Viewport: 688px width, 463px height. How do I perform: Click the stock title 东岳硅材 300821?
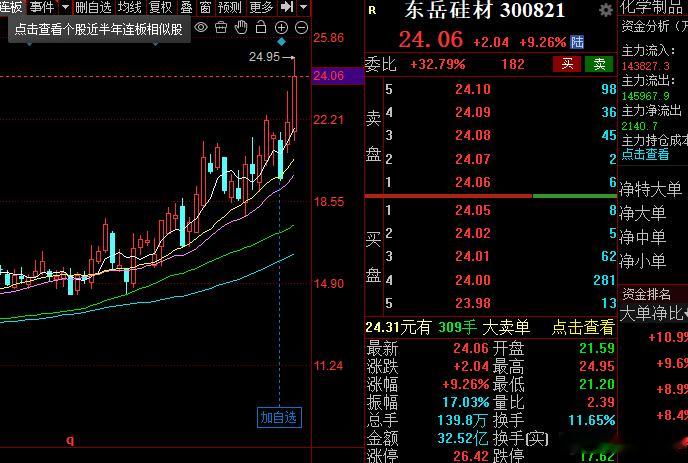click(x=484, y=10)
